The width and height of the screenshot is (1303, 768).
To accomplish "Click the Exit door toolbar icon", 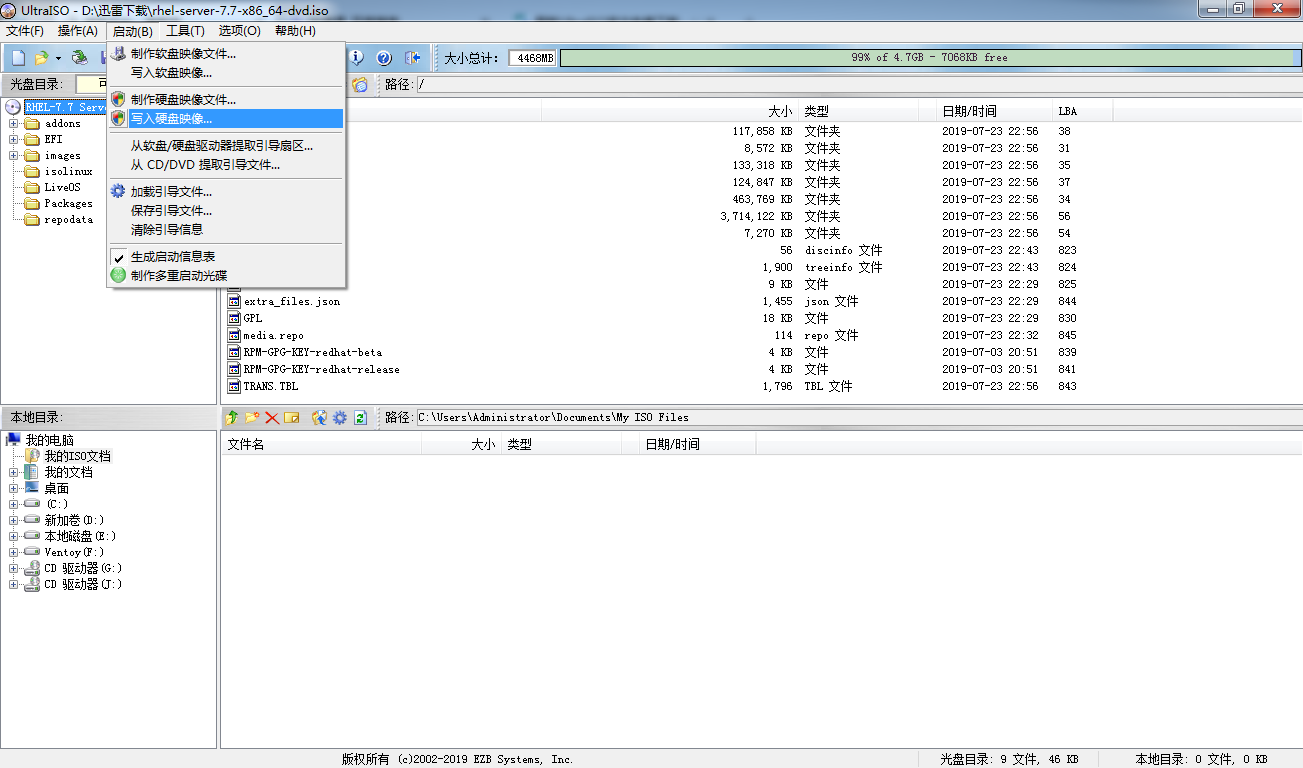I will click(412, 58).
